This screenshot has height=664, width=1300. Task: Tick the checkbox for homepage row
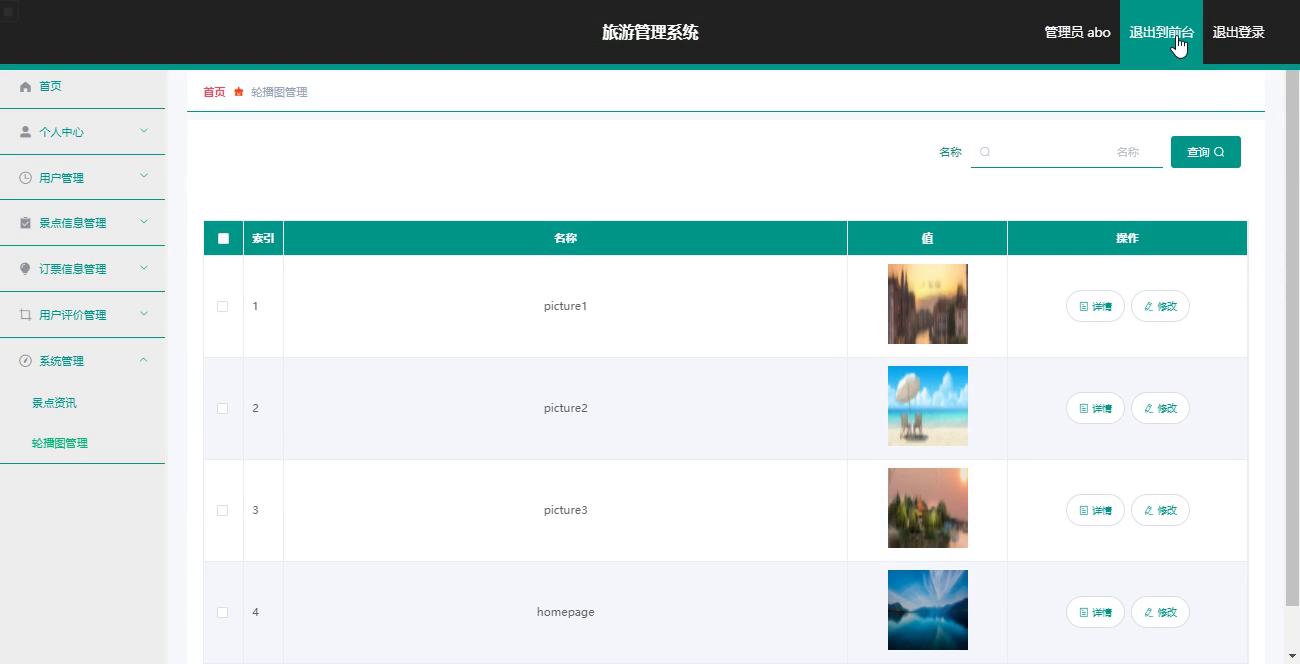click(223, 612)
